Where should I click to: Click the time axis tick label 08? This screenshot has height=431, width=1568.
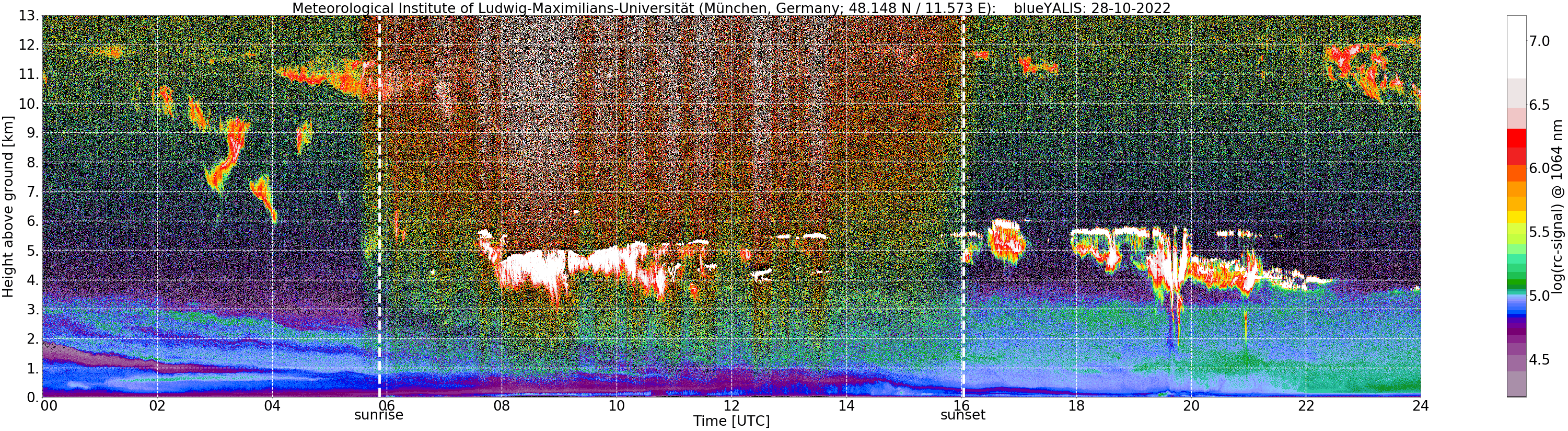tap(502, 405)
